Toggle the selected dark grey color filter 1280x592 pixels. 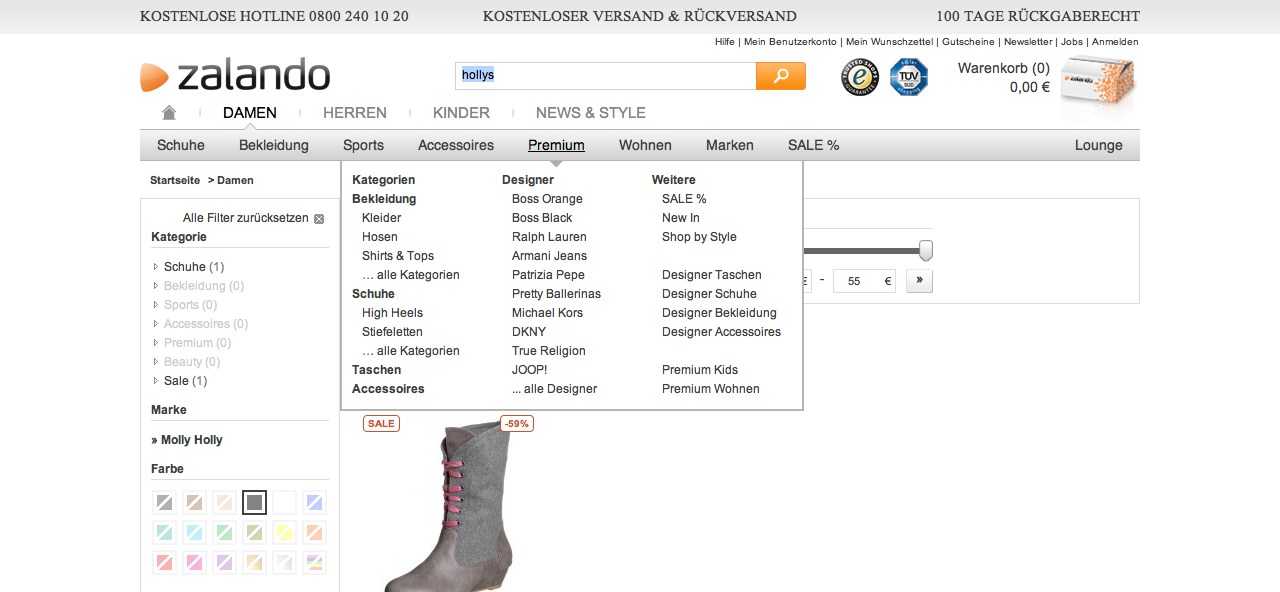255,502
